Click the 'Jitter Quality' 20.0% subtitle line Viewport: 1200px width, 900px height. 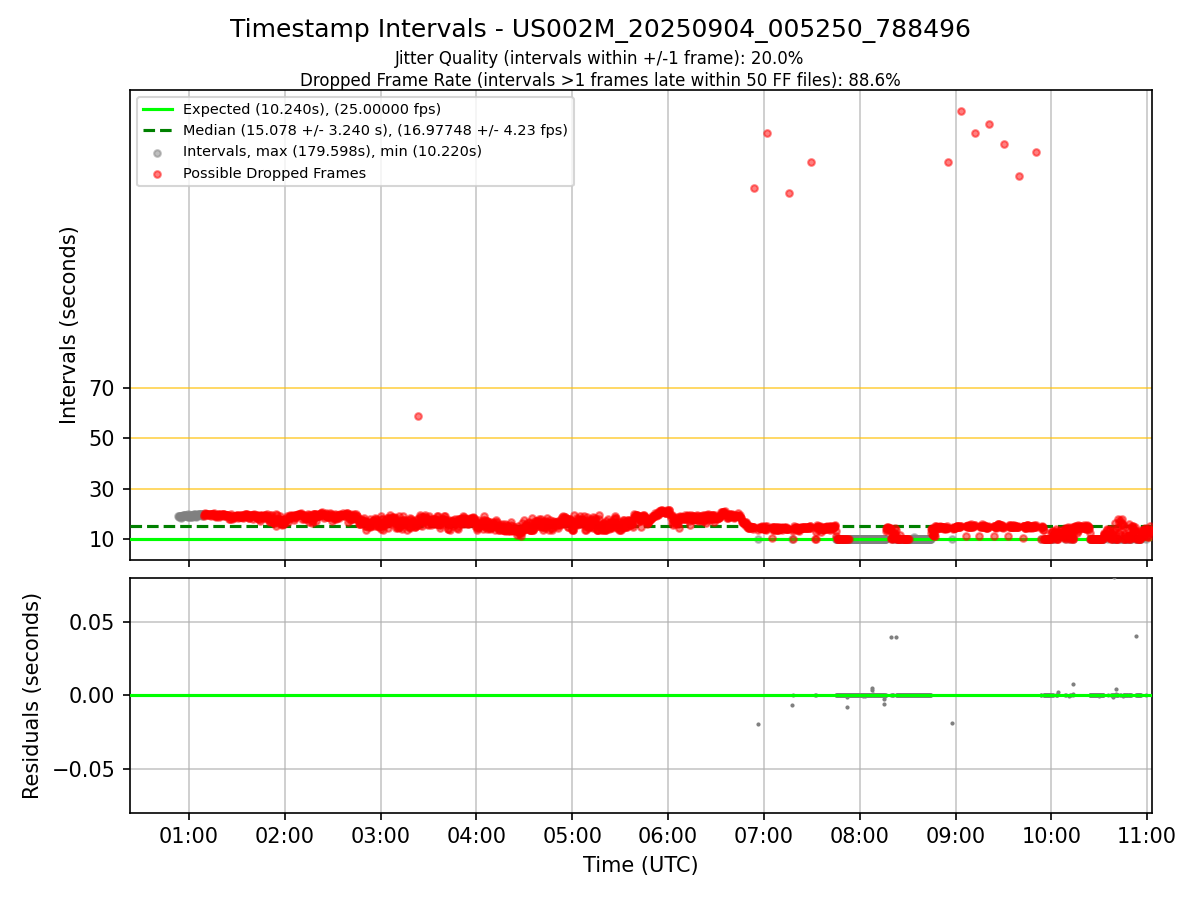click(x=599, y=59)
